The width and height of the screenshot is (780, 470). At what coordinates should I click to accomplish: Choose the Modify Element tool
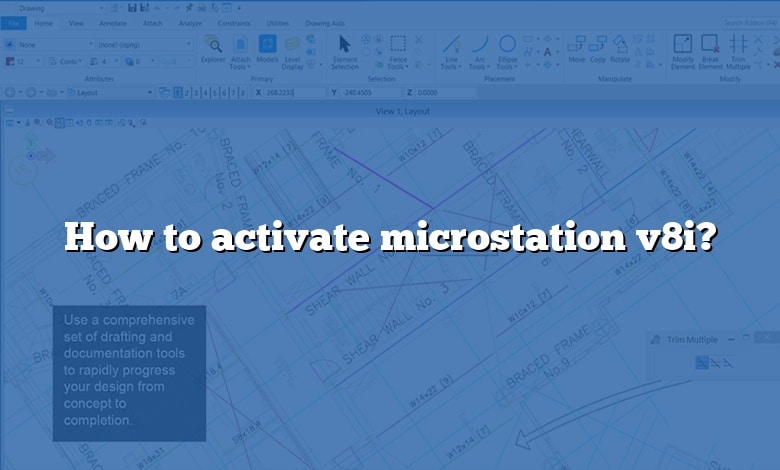682,52
